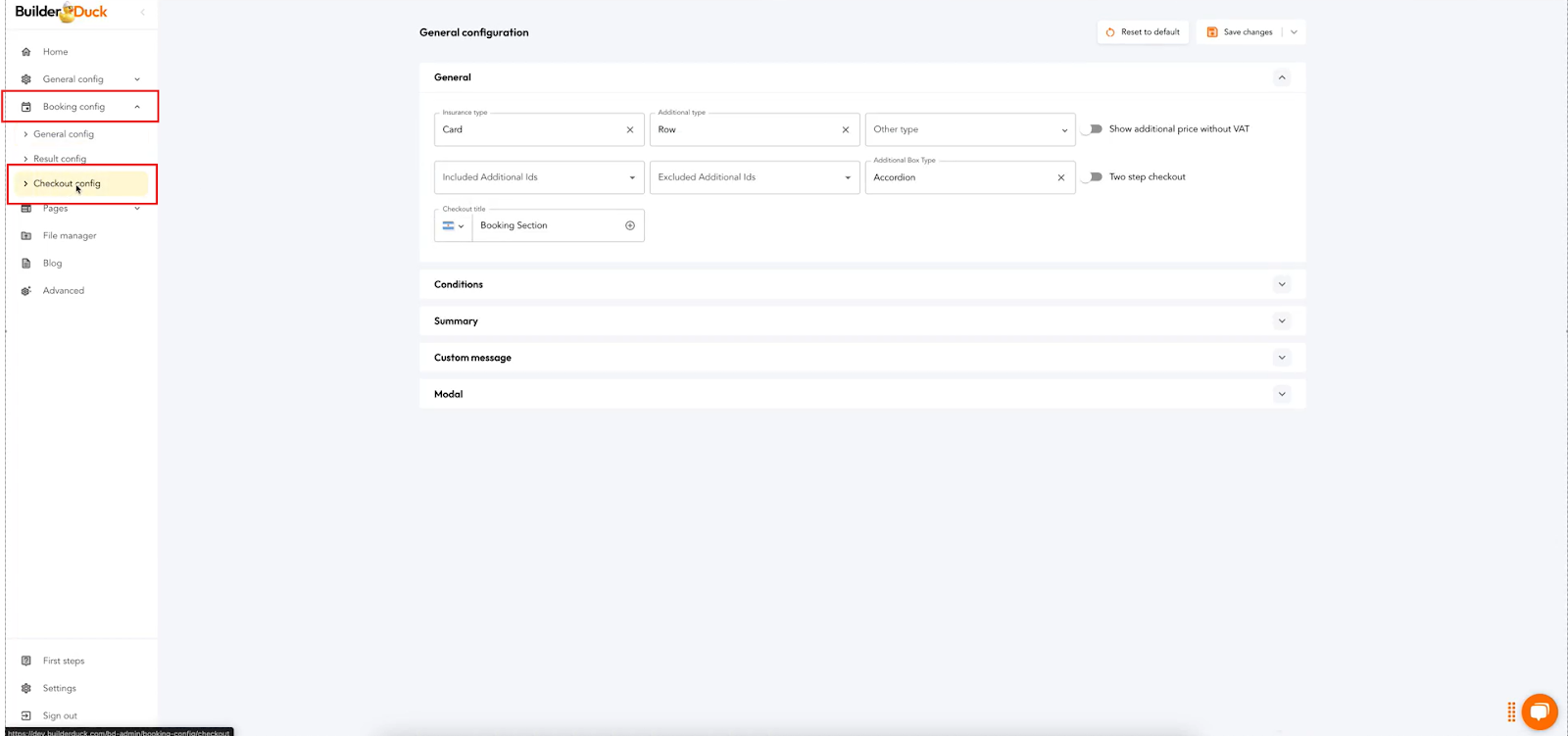Click the Save changes button
Image resolution: width=1568 pixels, height=736 pixels.
coord(1240,32)
